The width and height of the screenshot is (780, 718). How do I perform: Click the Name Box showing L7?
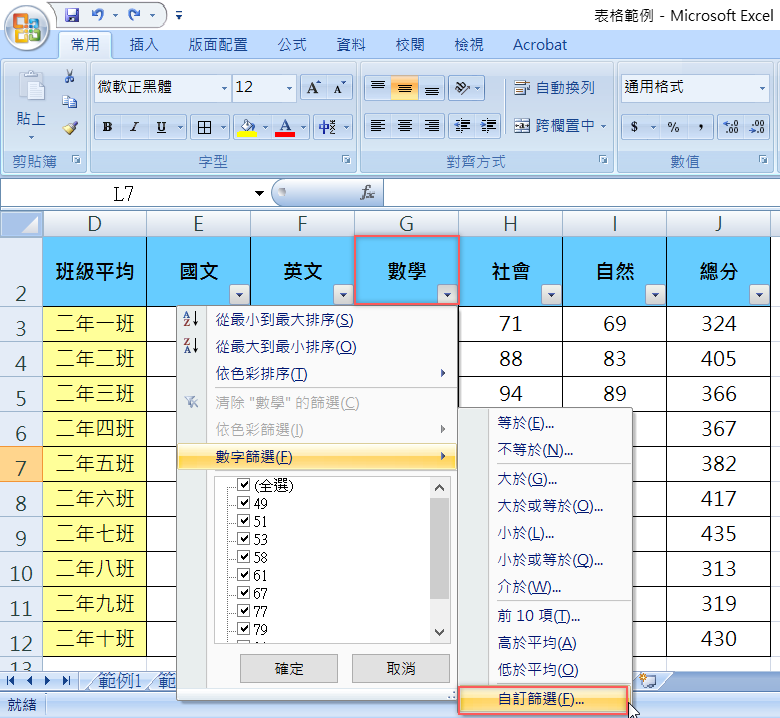pyautogui.click(x=125, y=193)
